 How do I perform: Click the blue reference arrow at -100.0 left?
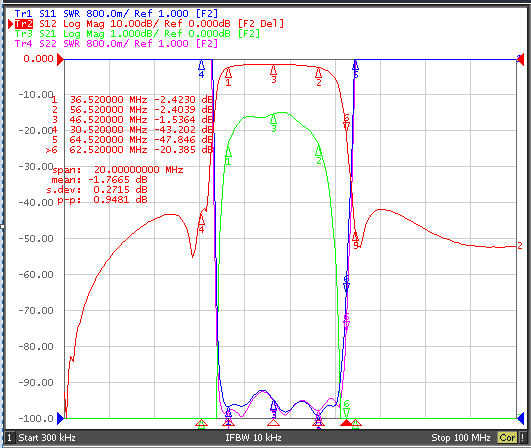60,419
